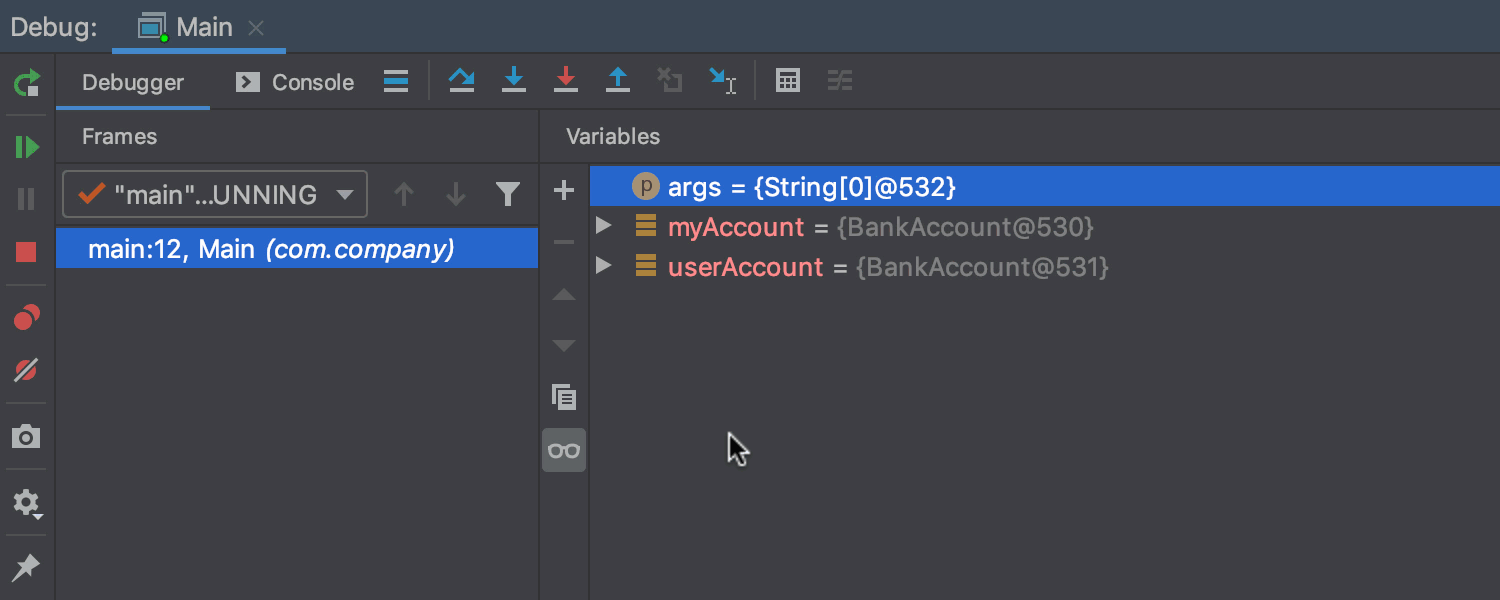View breakpoints

[x=27, y=318]
